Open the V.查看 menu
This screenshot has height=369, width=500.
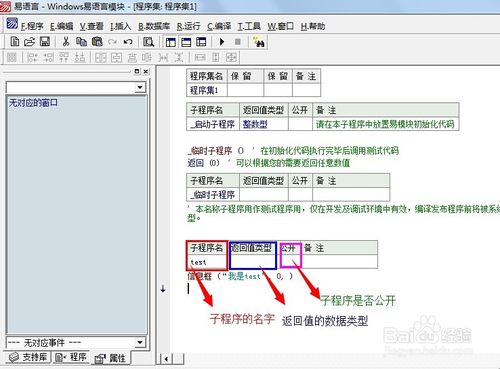click(x=92, y=26)
